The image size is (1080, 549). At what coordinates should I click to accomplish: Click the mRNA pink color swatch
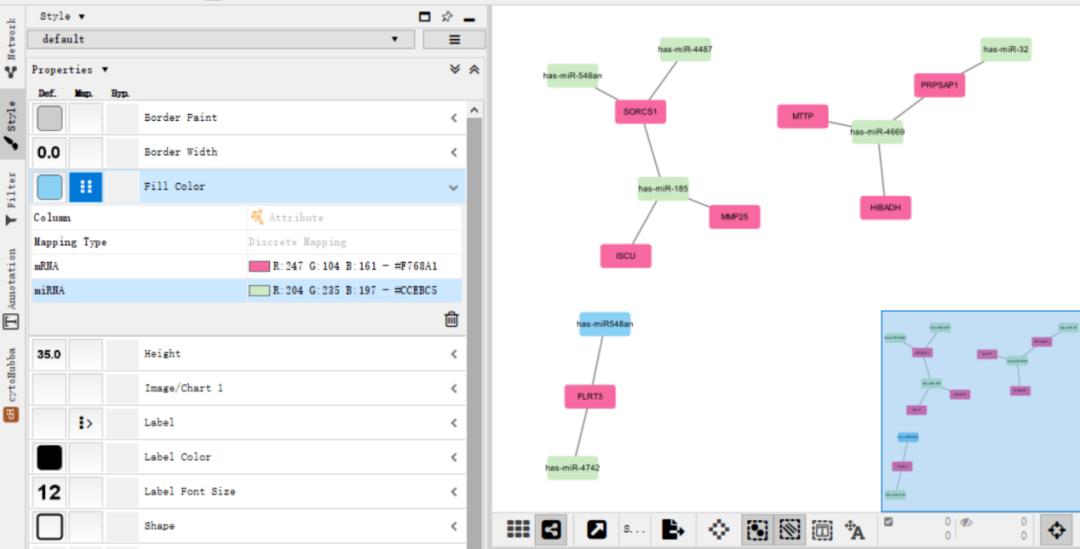(x=259, y=267)
